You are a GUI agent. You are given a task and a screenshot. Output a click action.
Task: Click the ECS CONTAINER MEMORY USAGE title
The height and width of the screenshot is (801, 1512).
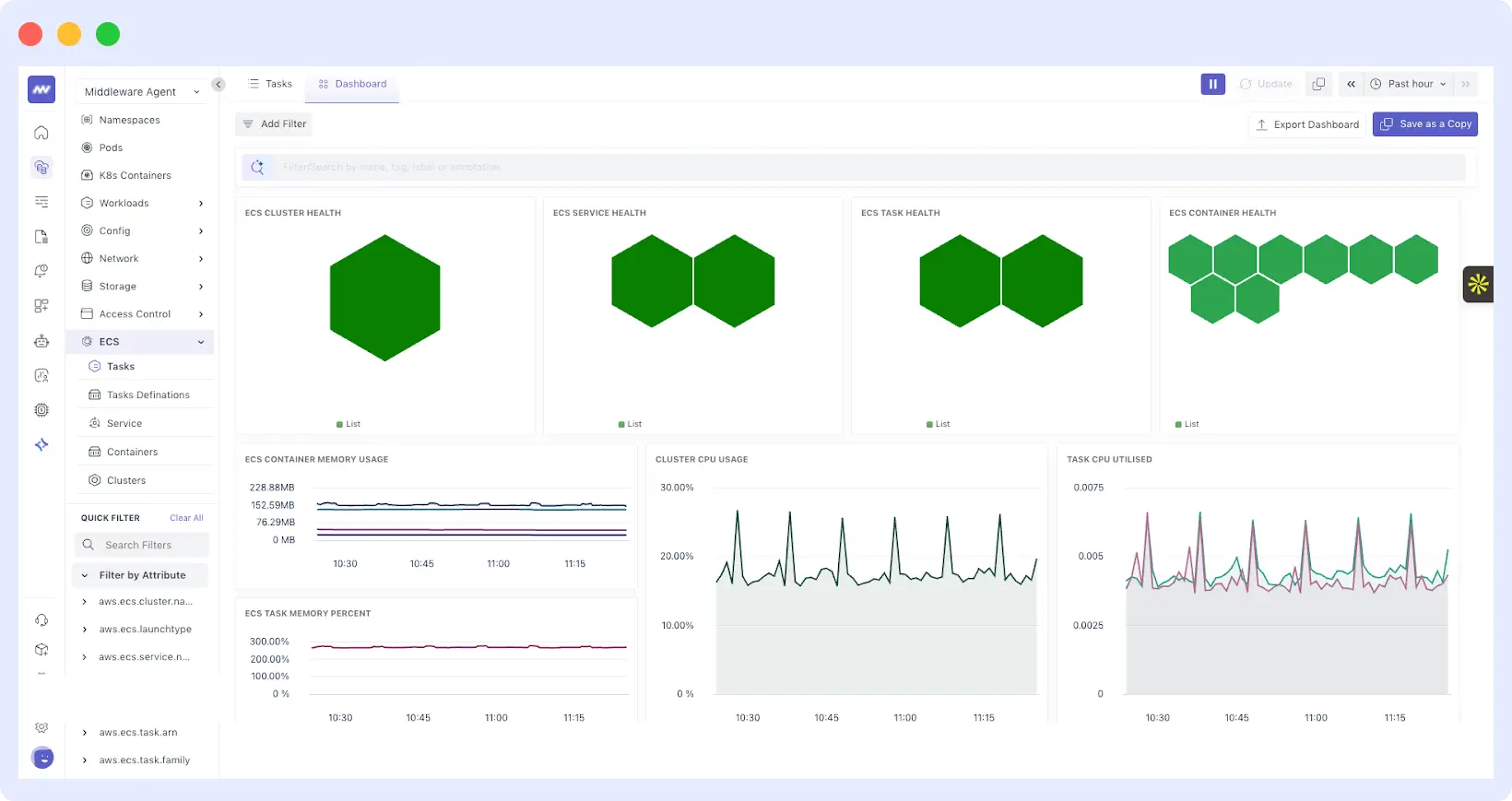tap(316, 459)
